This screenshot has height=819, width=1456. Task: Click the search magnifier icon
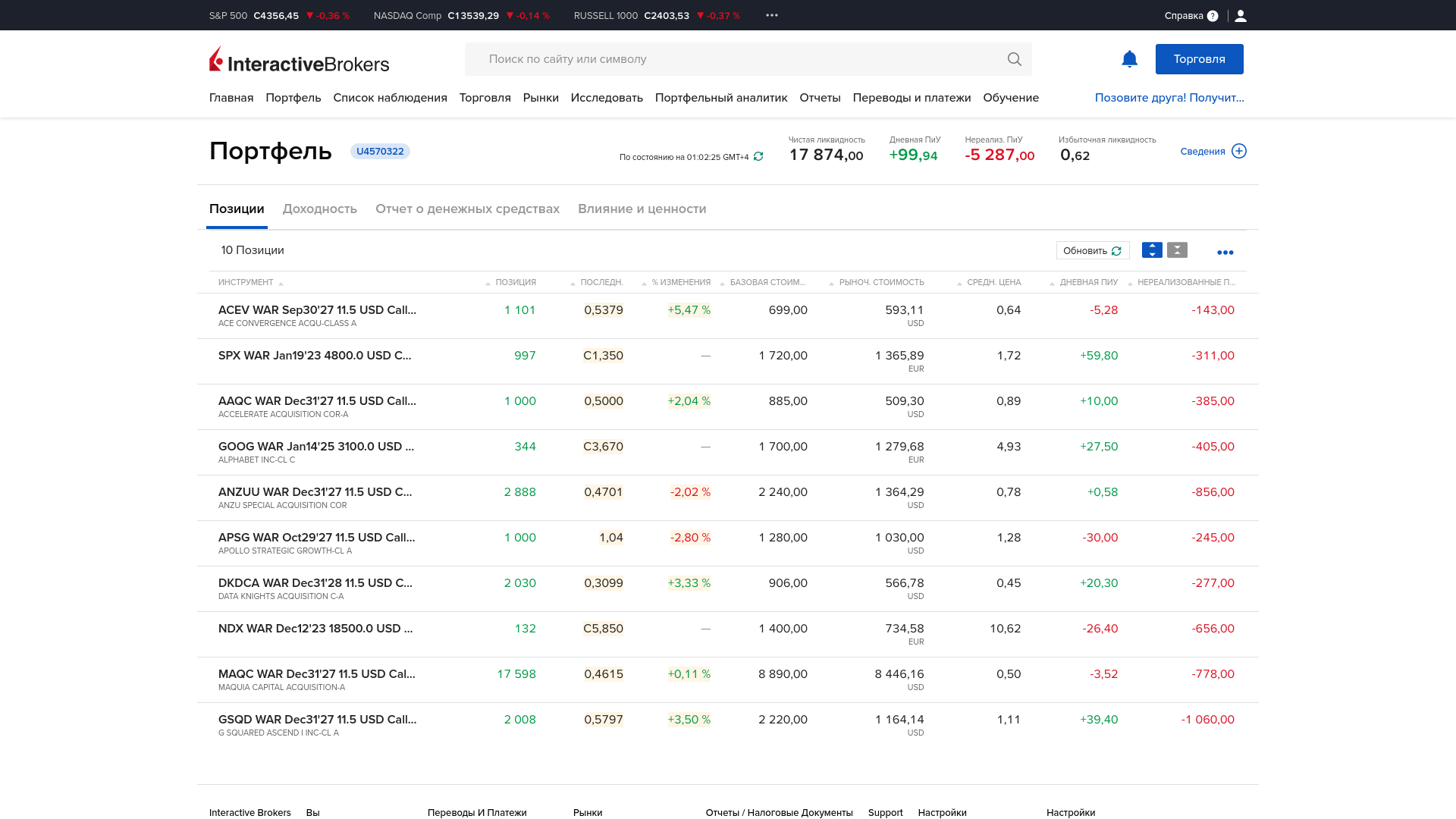click(x=1014, y=59)
